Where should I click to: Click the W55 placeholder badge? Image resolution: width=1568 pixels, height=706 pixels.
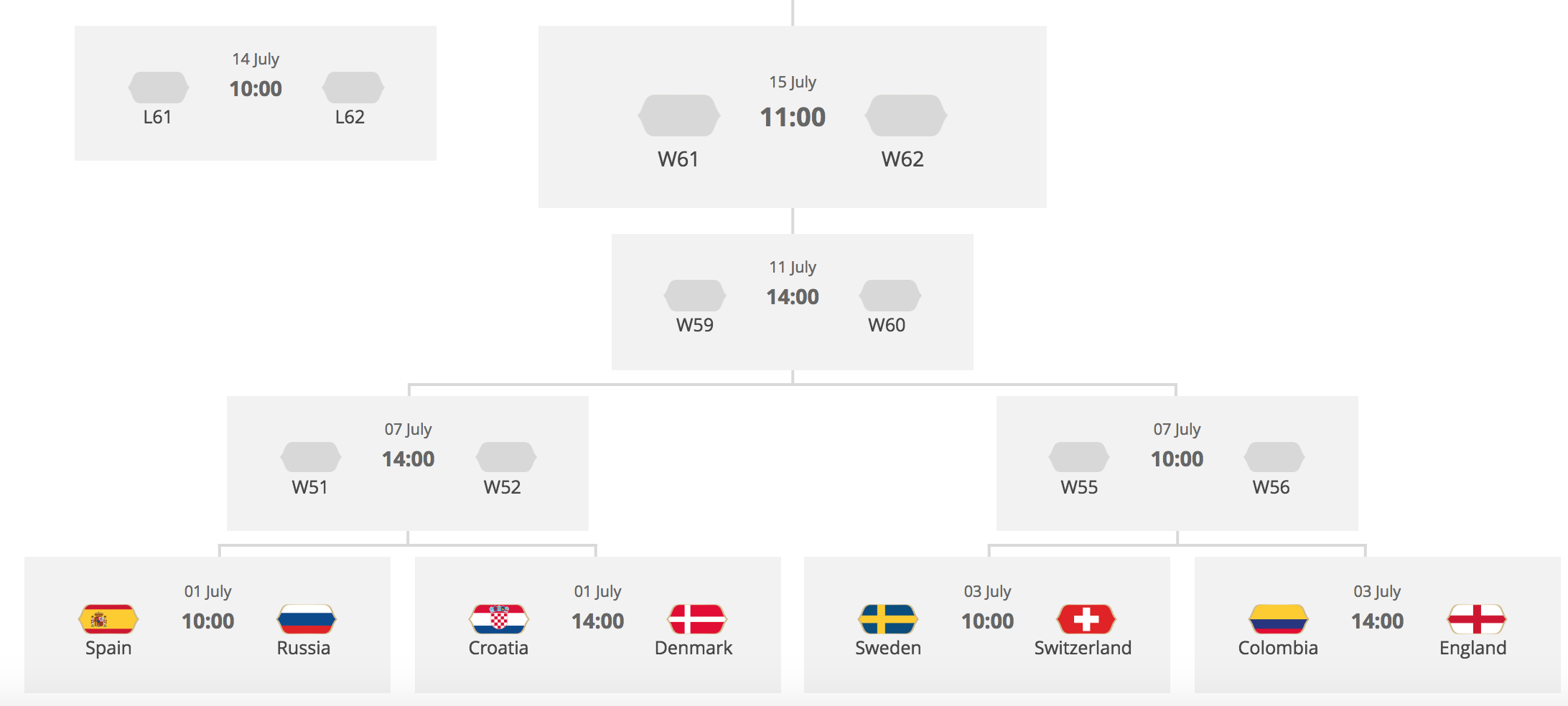point(1079,457)
